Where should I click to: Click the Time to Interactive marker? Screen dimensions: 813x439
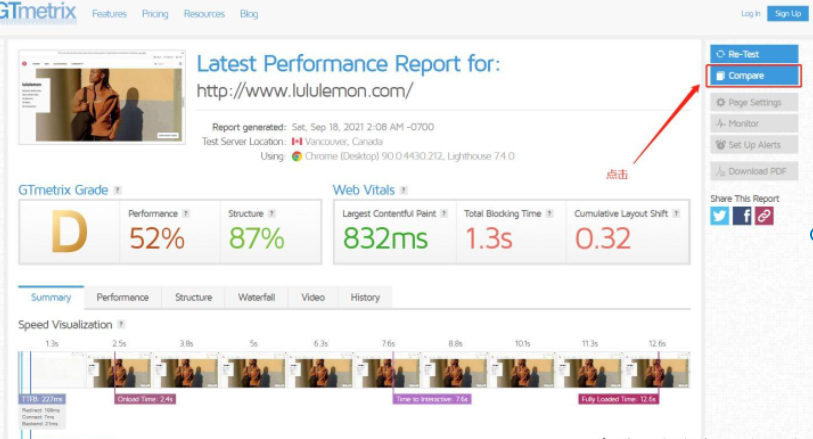point(432,399)
